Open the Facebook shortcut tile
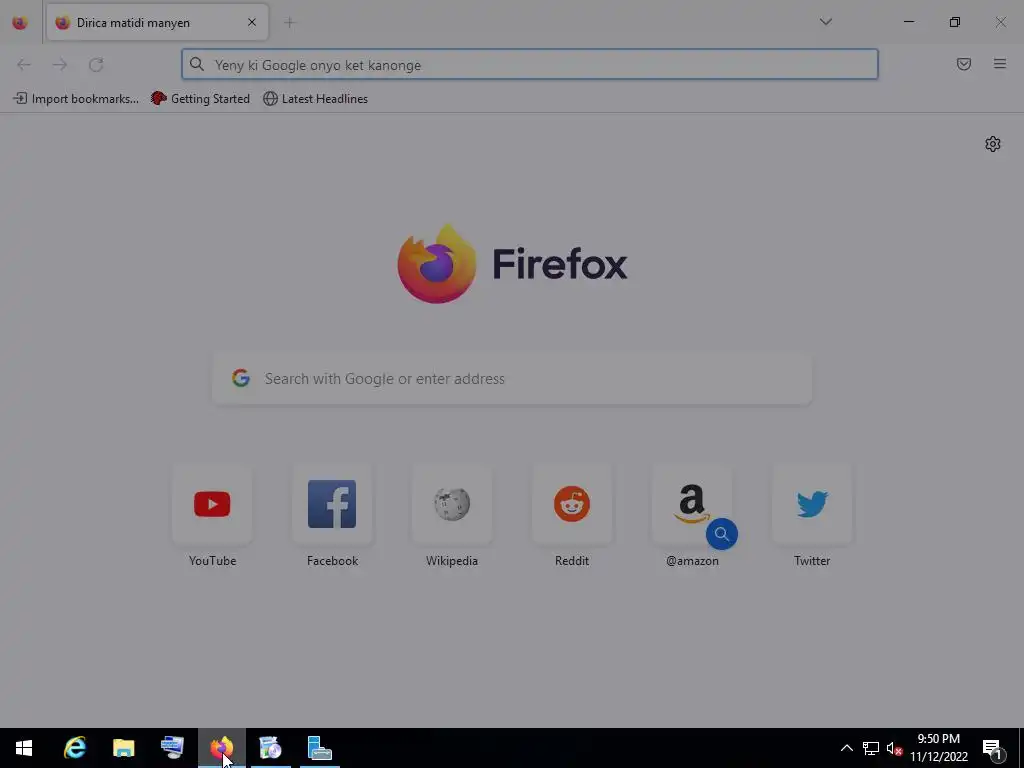The width and height of the screenshot is (1024, 768). (x=332, y=504)
